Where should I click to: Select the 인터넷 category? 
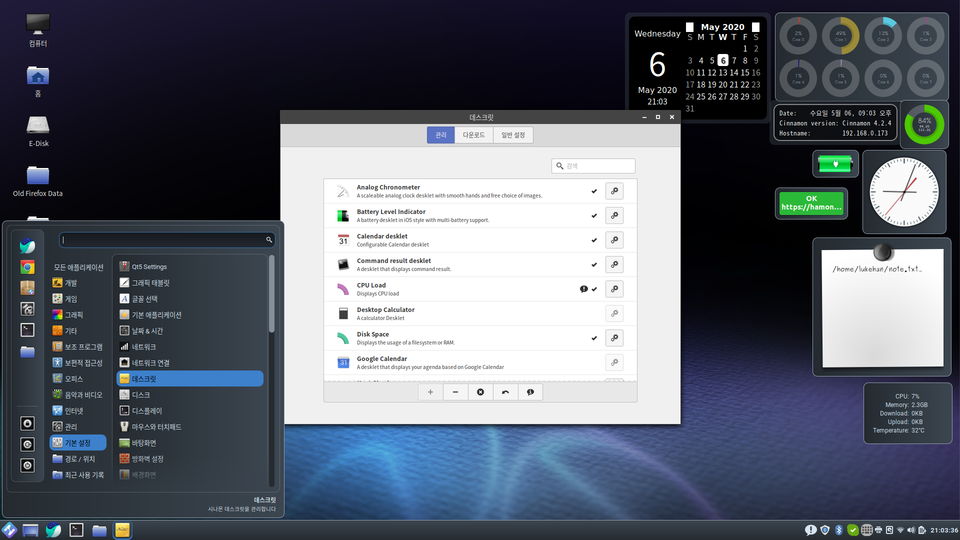[78, 411]
